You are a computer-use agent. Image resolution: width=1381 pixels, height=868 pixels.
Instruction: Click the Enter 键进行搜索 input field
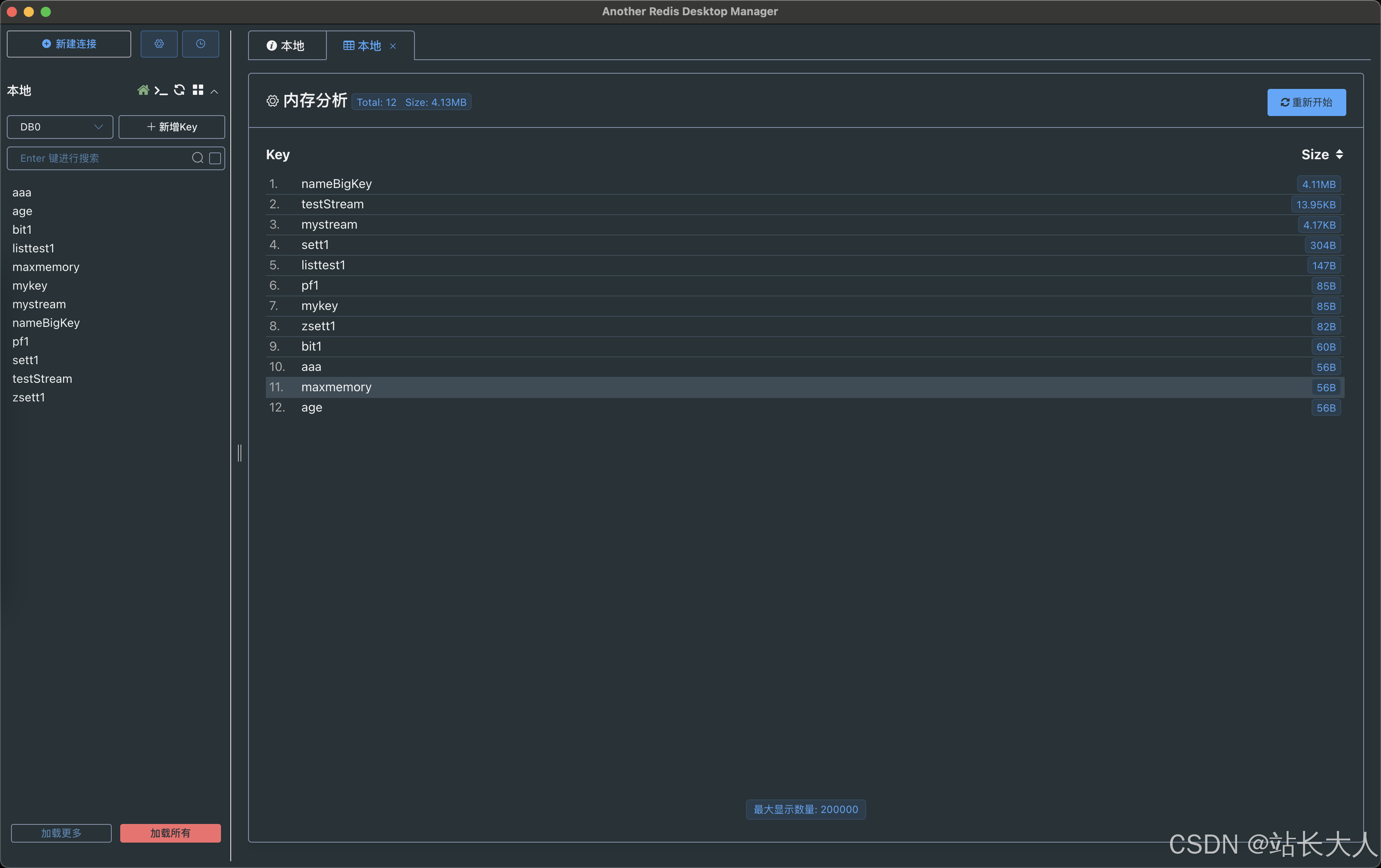pyautogui.click(x=100, y=158)
